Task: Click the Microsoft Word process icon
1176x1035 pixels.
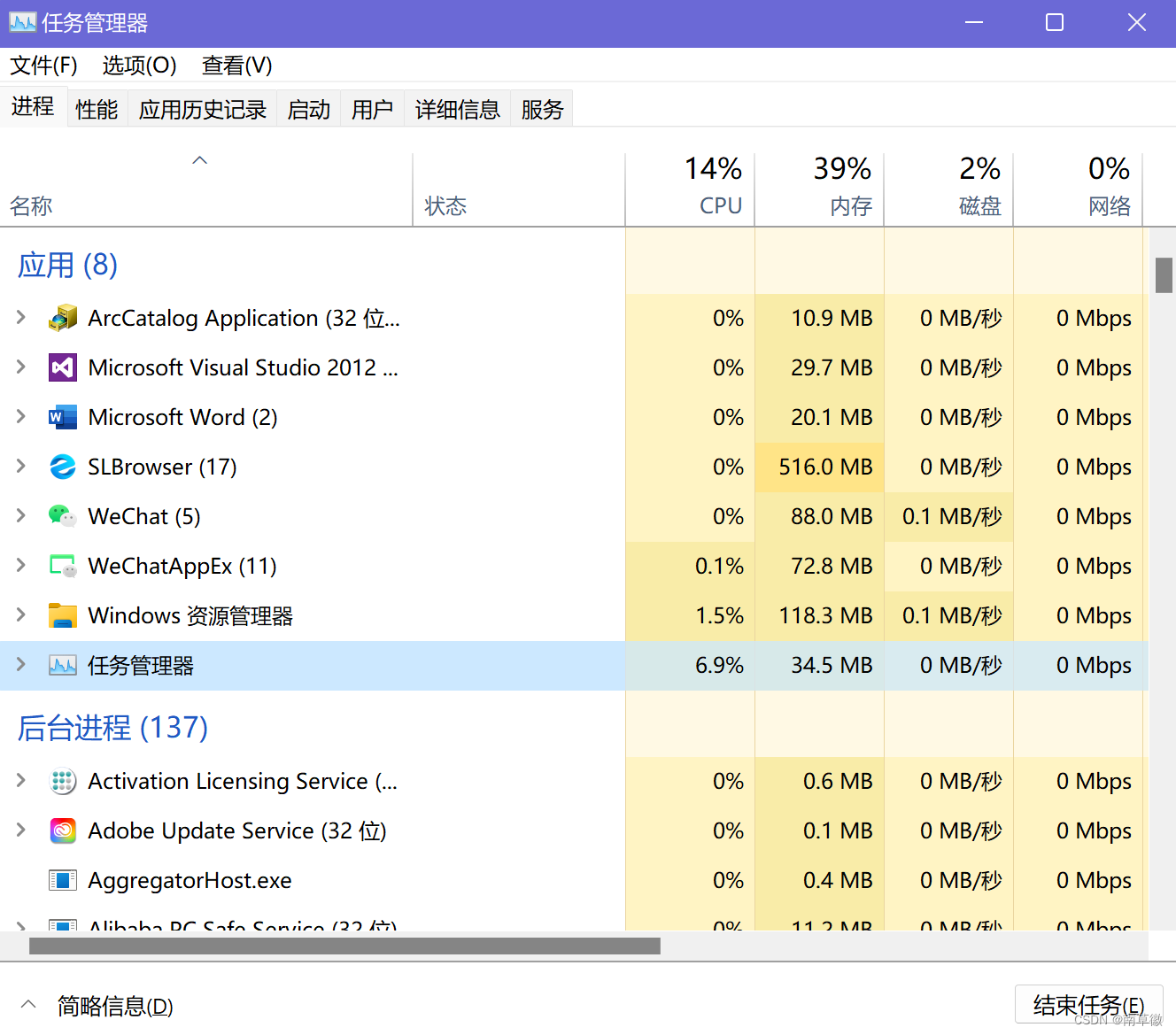Action: 63,417
